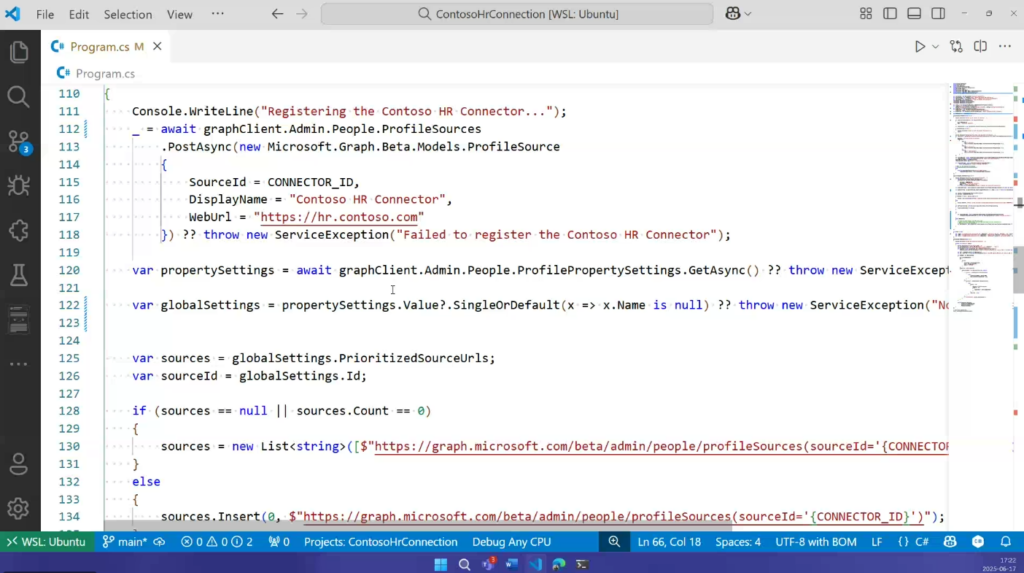Open changes compare icon in editor toolbar
The image size is (1024, 573).
point(956,46)
